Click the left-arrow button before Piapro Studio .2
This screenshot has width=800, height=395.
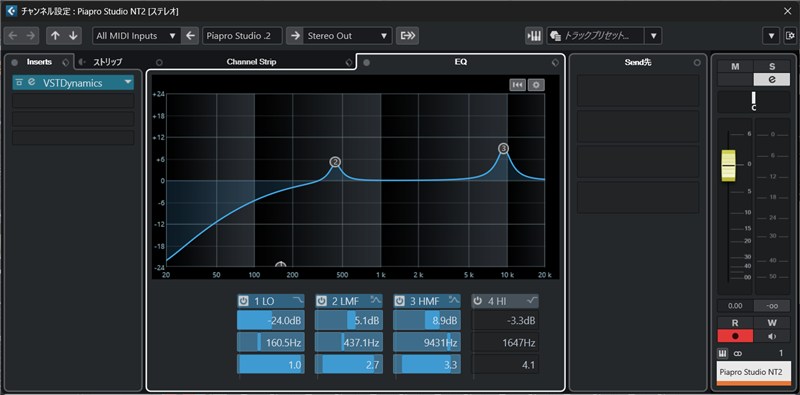click(190, 36)
